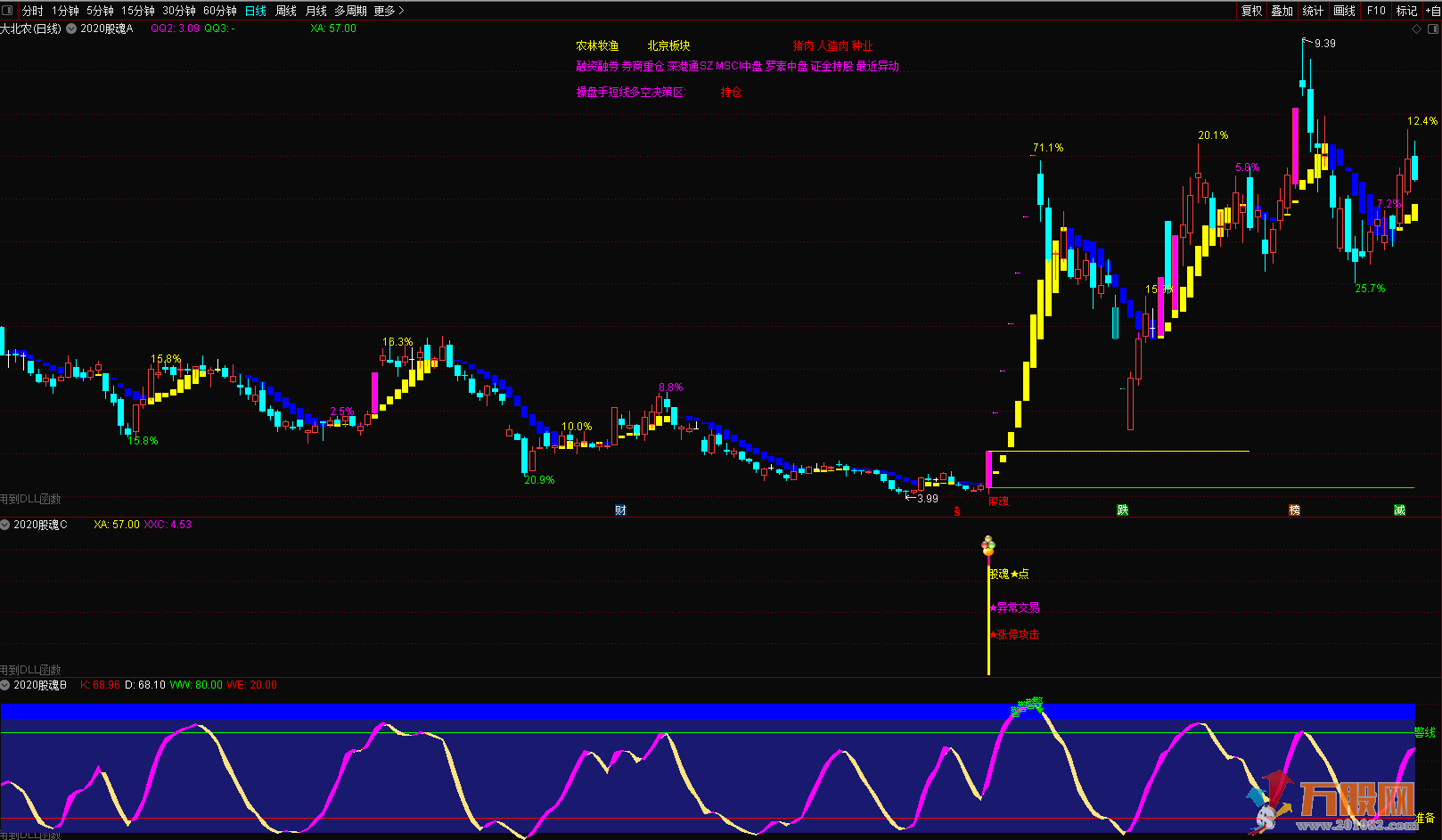Open dropdown next to 大北农(日线) title
Viewport: 1442px width, 840px height.
point(71,29)
